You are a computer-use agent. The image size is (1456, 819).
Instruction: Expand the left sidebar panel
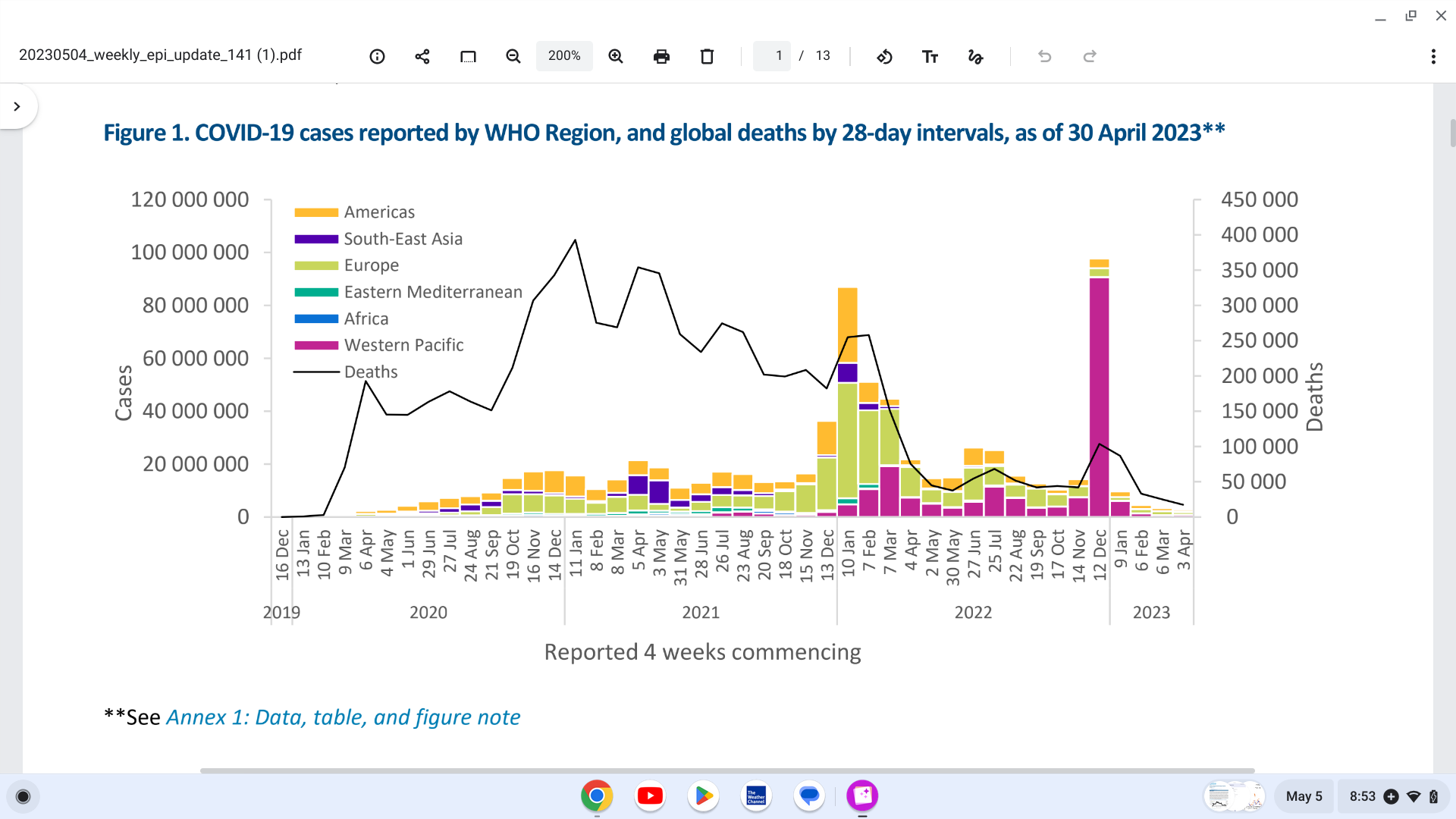17,106
